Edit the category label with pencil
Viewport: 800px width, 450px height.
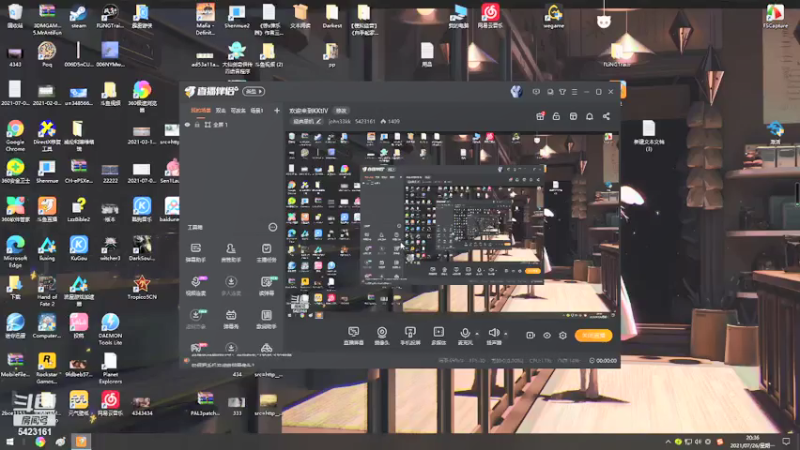(307, 121)
